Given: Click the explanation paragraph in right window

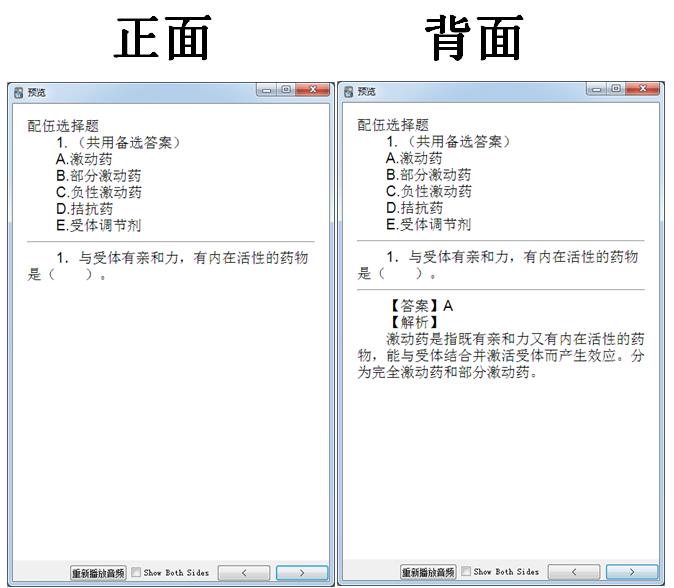Looking at the screenshot, I should pyautogui.click(x=501, y=355).
